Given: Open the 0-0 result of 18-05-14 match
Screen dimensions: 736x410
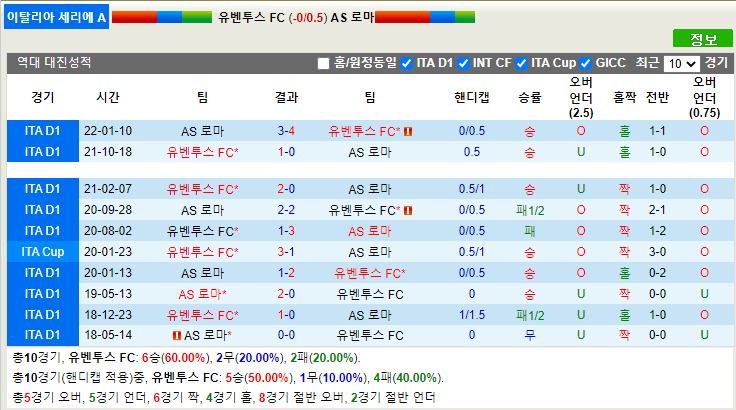Looking at the screenshot, I should 286,335.
